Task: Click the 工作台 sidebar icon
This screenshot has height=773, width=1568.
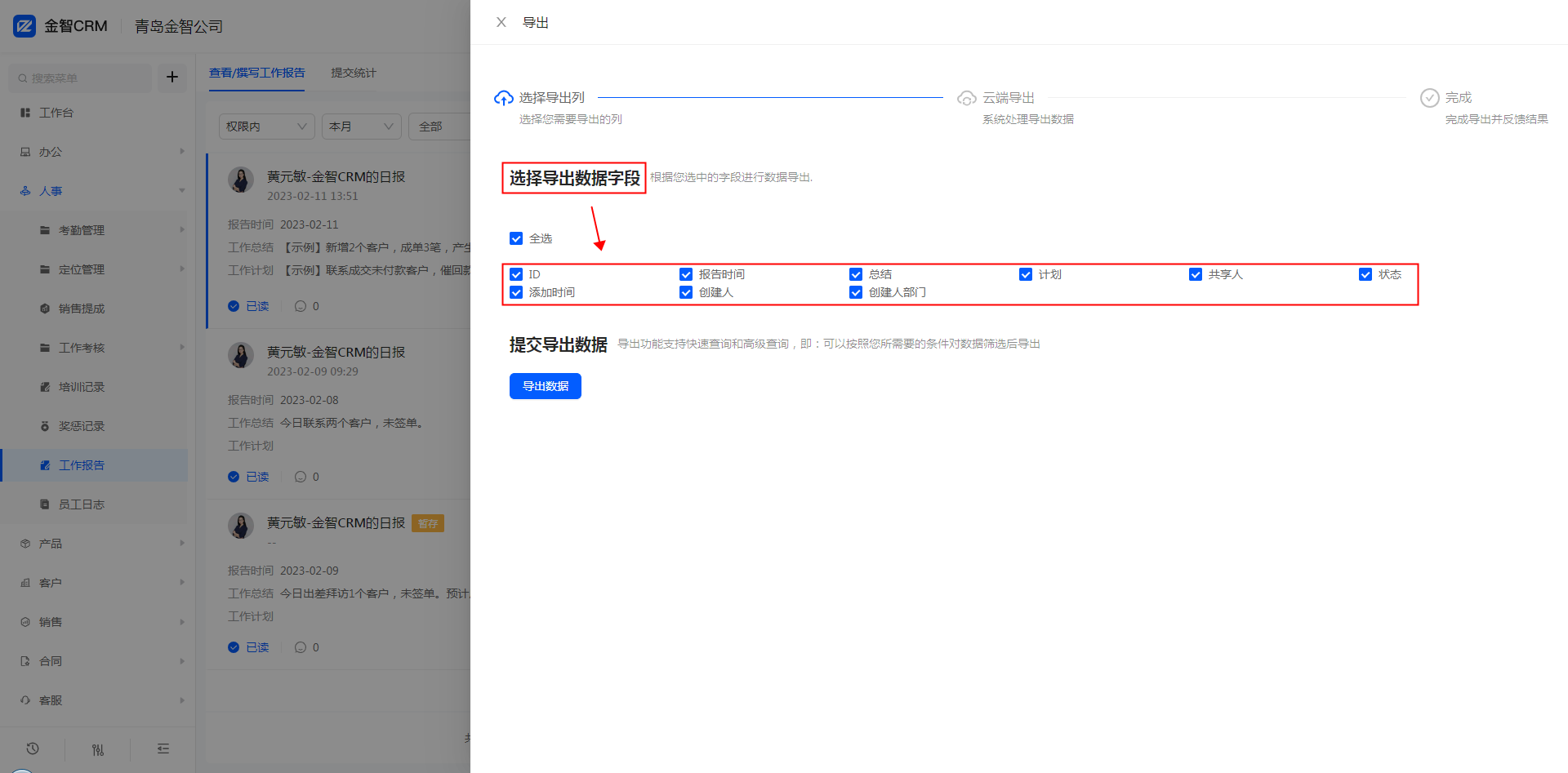Action: [25, 113]
